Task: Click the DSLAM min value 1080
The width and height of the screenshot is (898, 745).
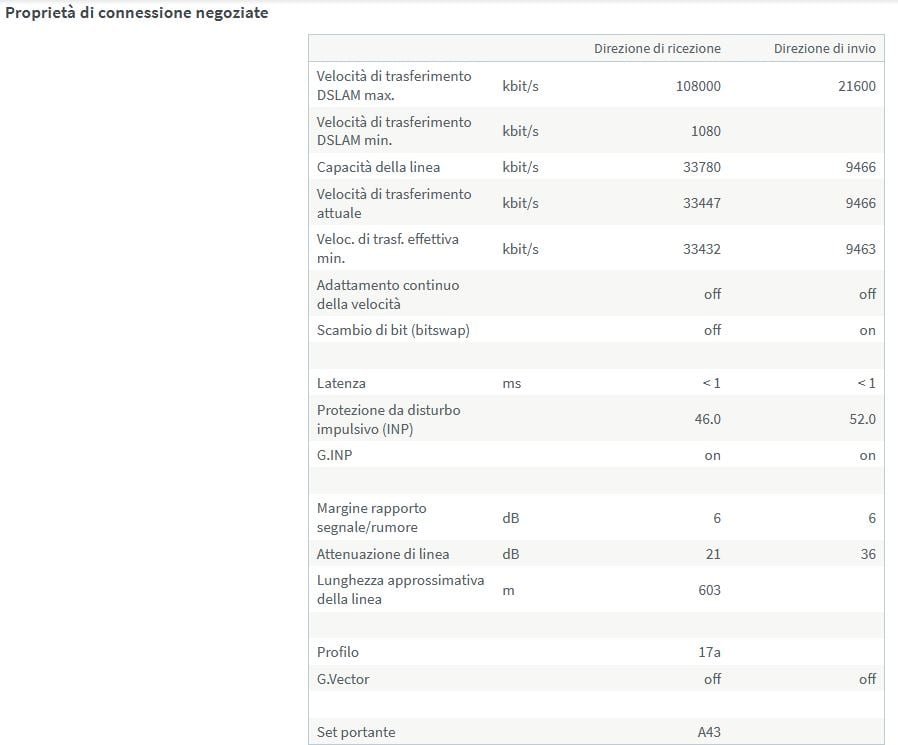Action: (704, 131)
